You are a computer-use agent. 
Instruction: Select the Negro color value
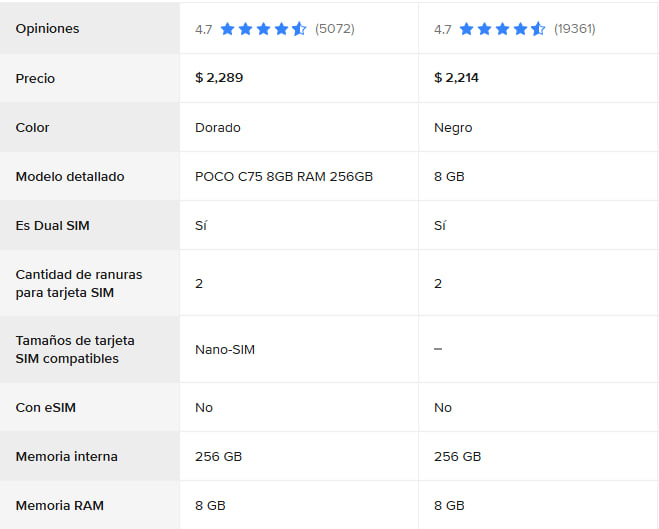pos(453,128)
